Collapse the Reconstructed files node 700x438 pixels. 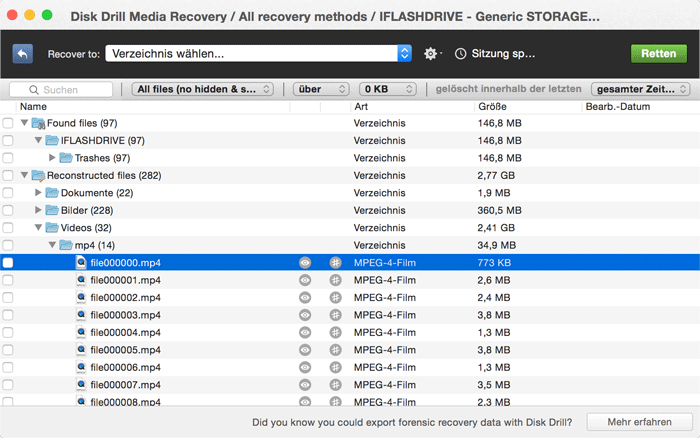(25, 175)
